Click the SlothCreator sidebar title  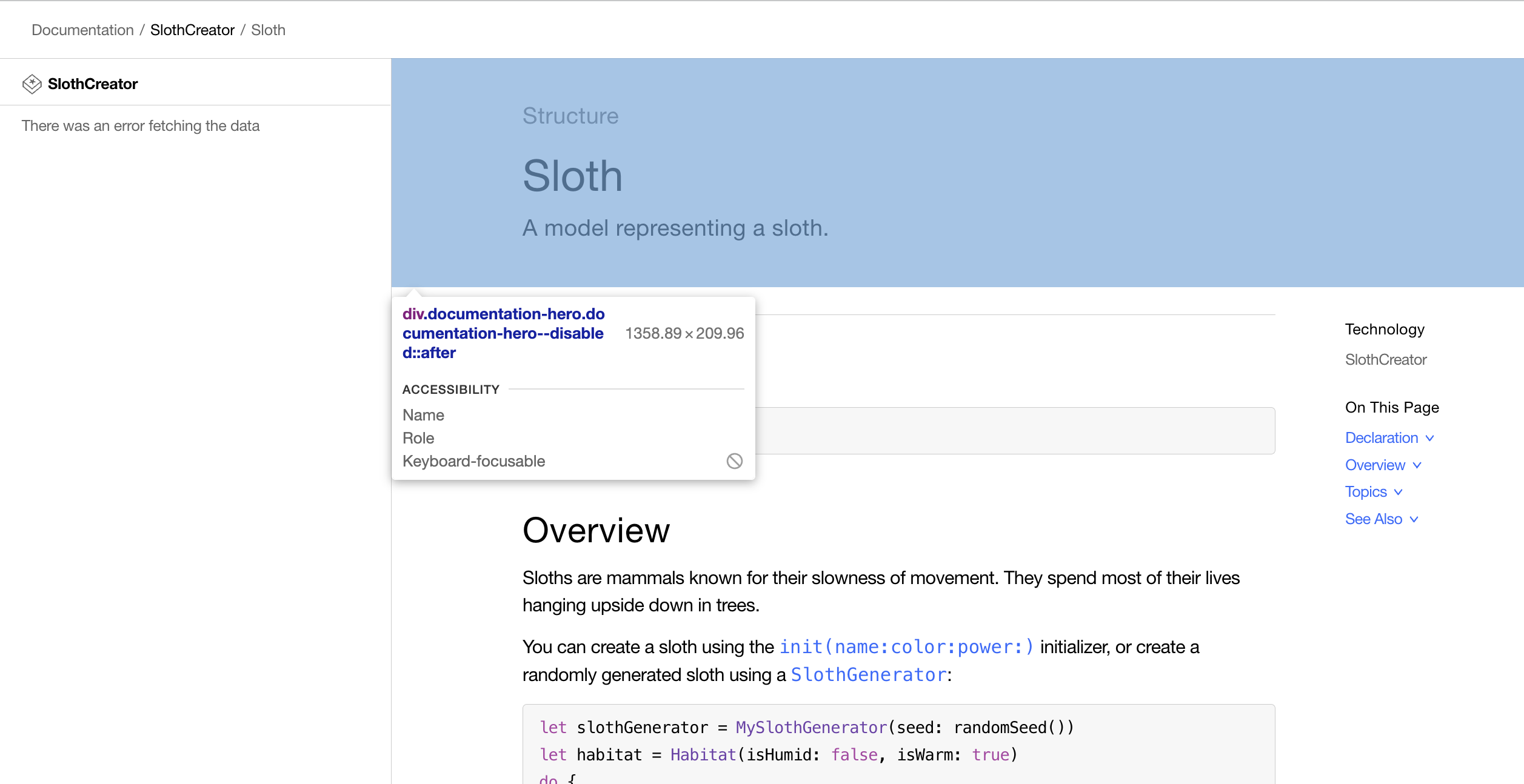tap(93, 84)
